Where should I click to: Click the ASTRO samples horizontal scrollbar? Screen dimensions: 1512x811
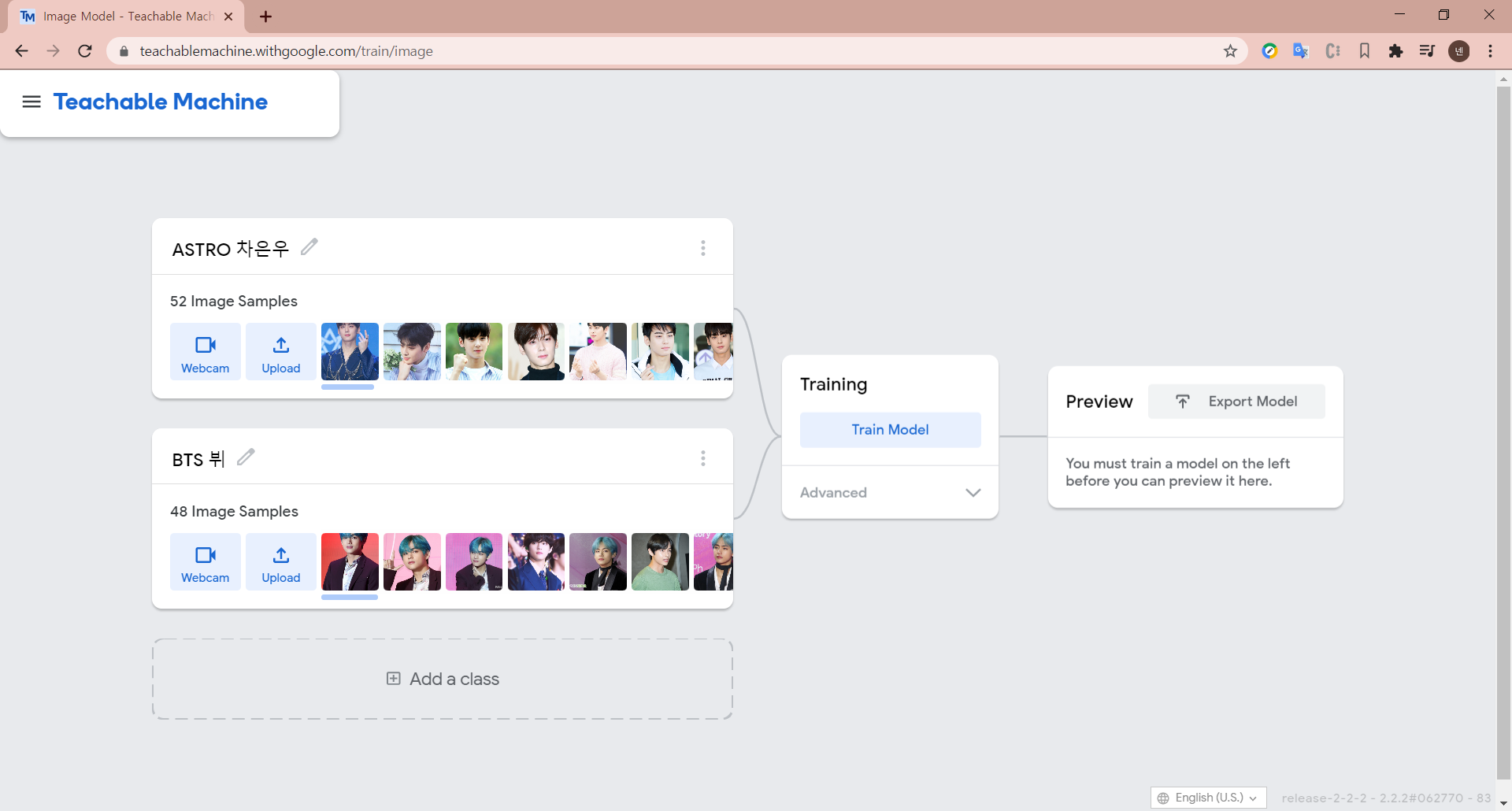[x=347, y=387]
